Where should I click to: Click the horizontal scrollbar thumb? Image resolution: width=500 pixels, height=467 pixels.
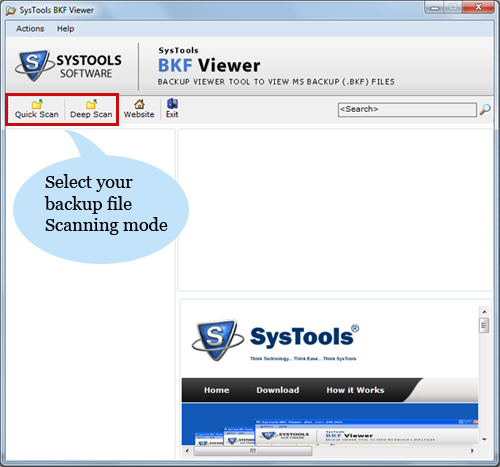pyautogui.click(x=253, y=451)
